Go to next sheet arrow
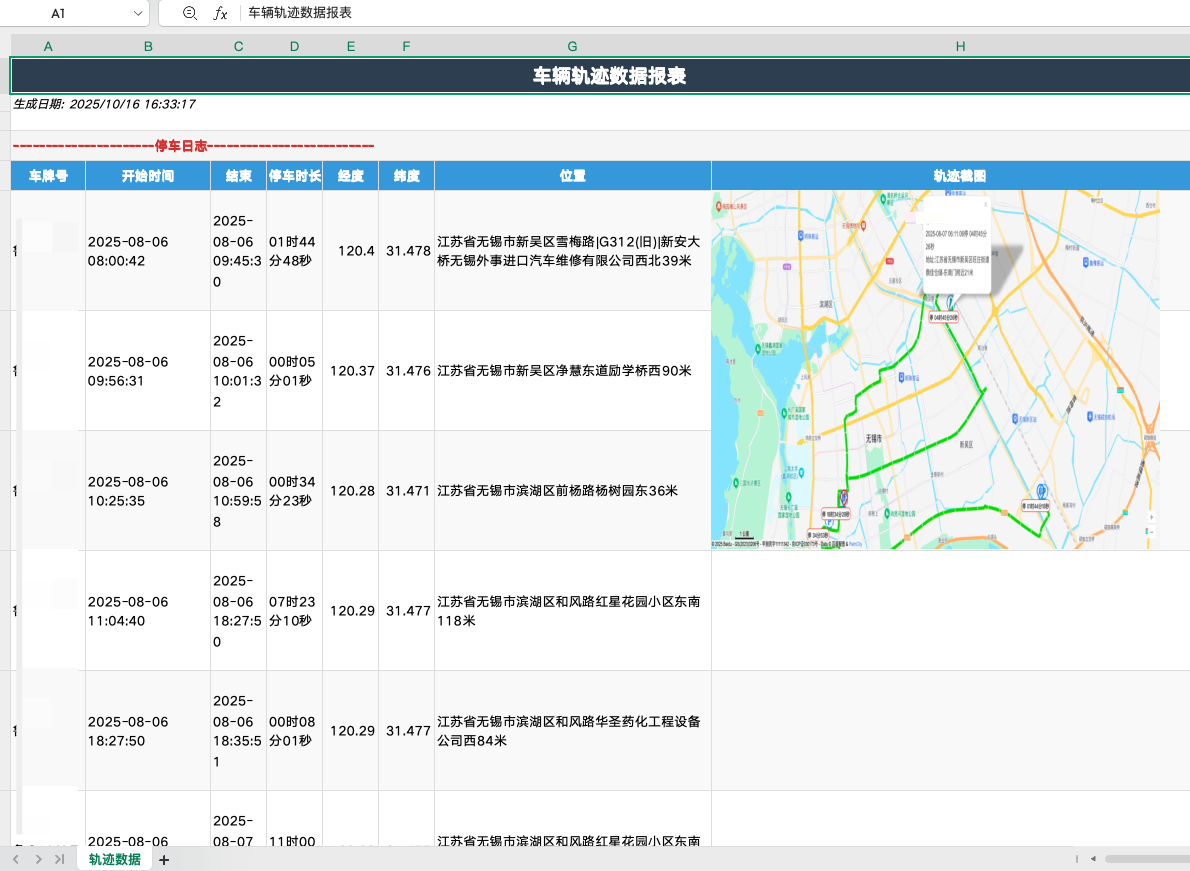Image resolution: width=1190 pixels, height=871 pixels. click(x=38, y=860)
